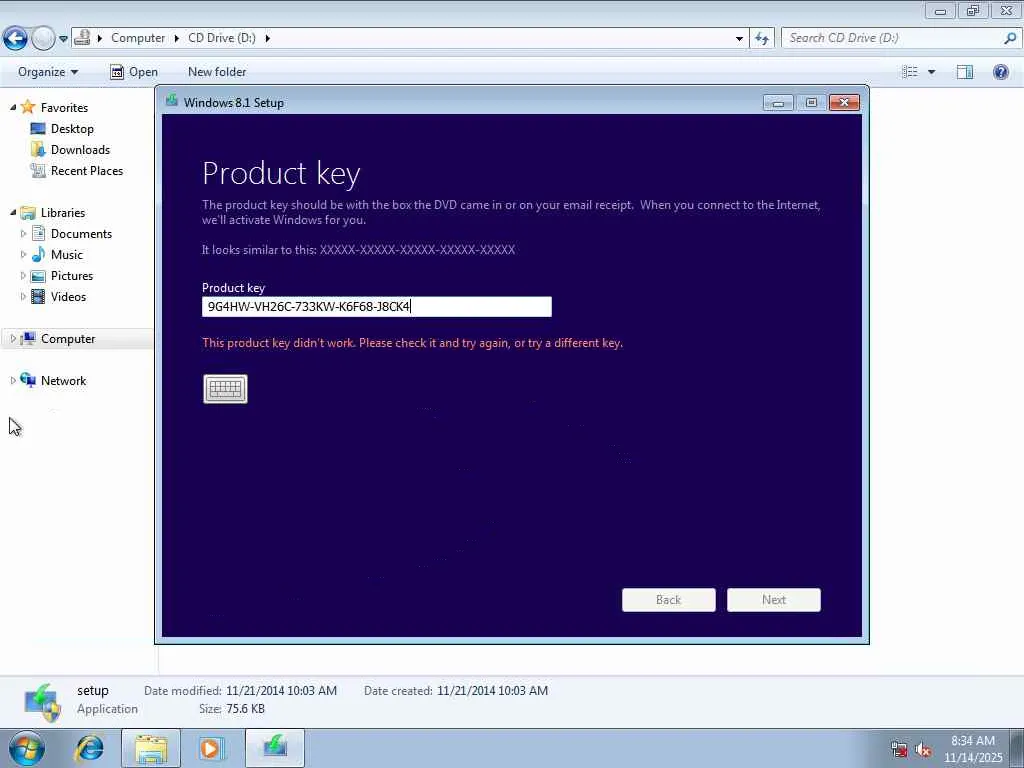Image resolution: width=1024 pixels, height=768 pixels.
Task: Open the on-screen keyboard in Setup
Action: tap(225, 389)
